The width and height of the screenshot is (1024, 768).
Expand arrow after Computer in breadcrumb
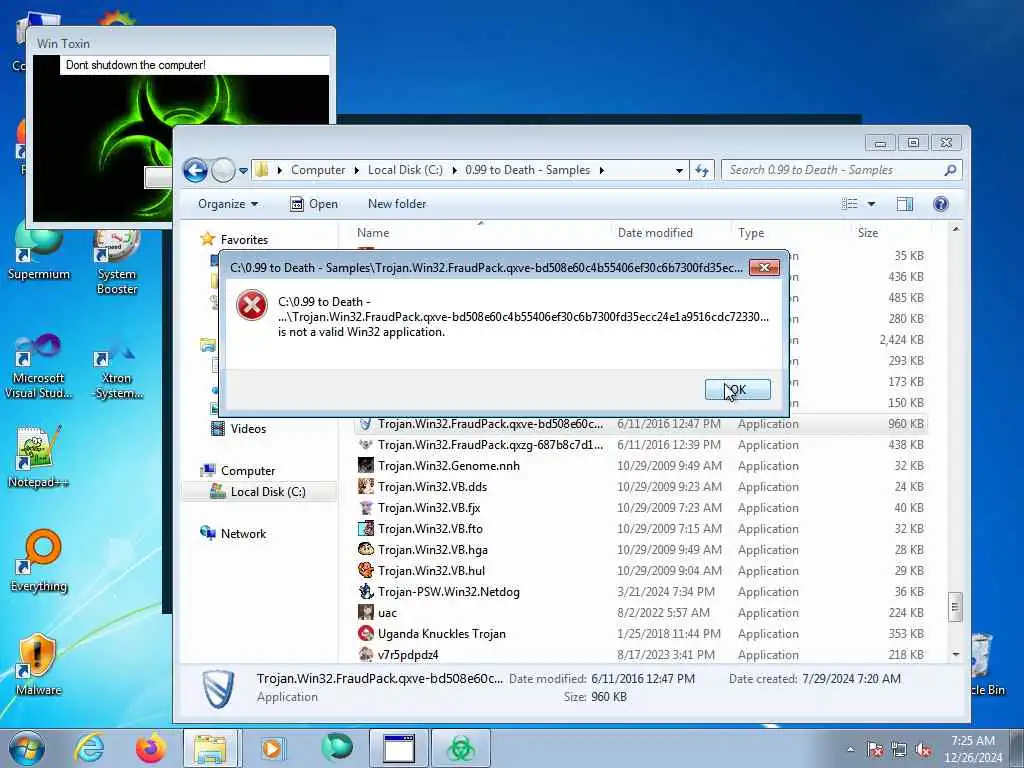[357, 170]
